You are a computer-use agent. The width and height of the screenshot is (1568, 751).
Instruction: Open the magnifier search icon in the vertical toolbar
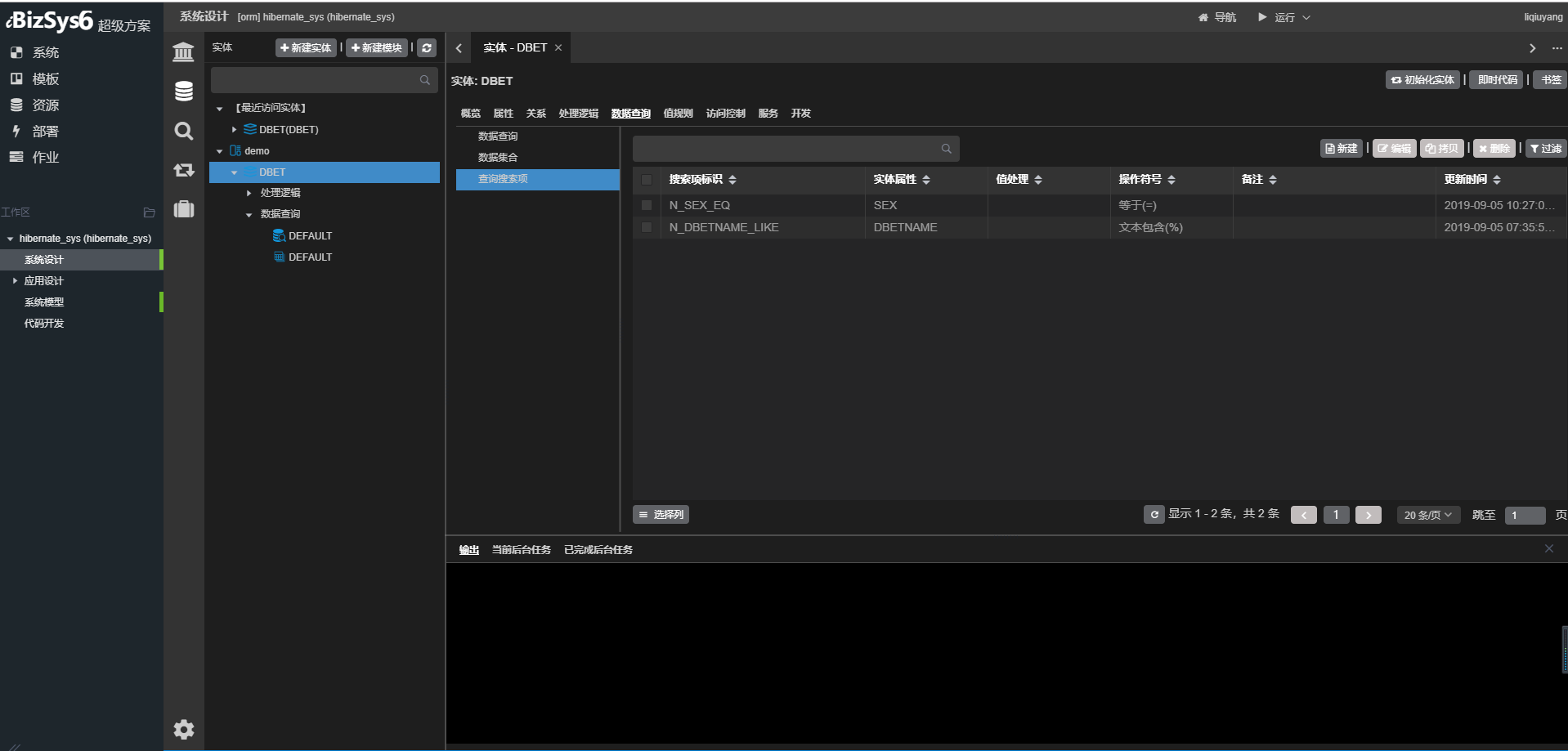183,131
